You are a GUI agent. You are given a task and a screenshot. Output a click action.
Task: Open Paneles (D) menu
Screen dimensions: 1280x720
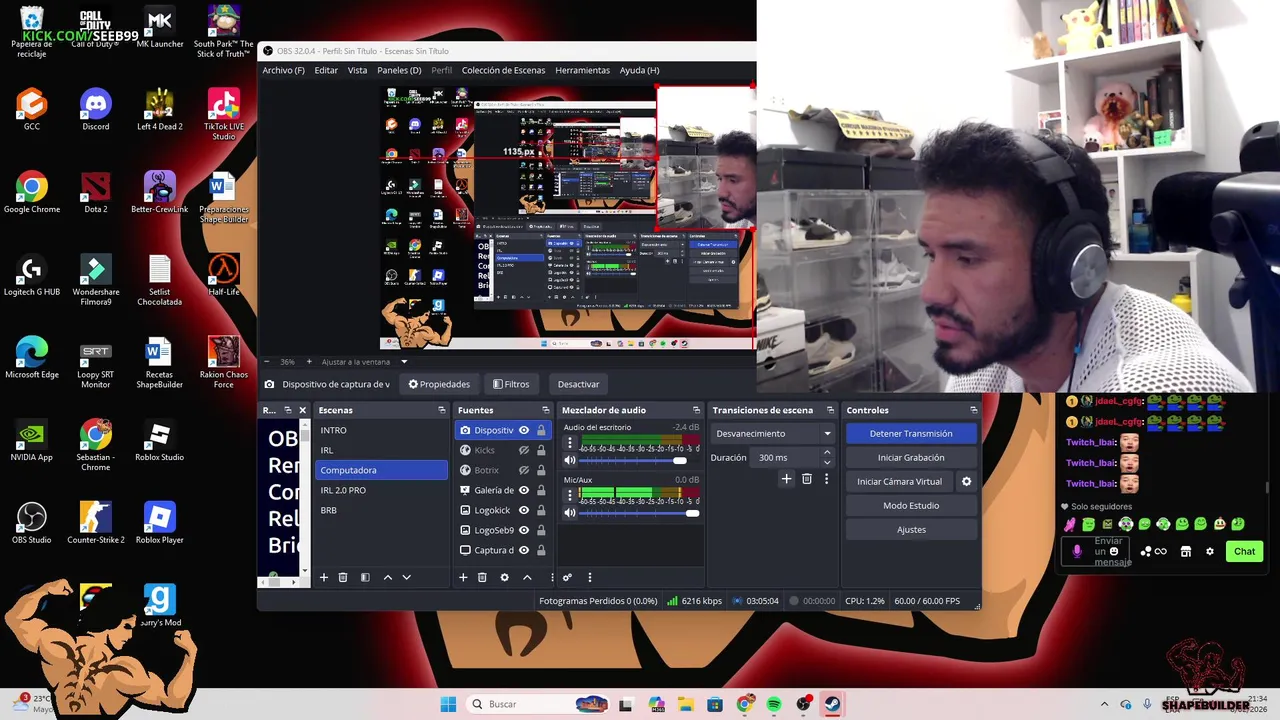[x=399, y=70]
